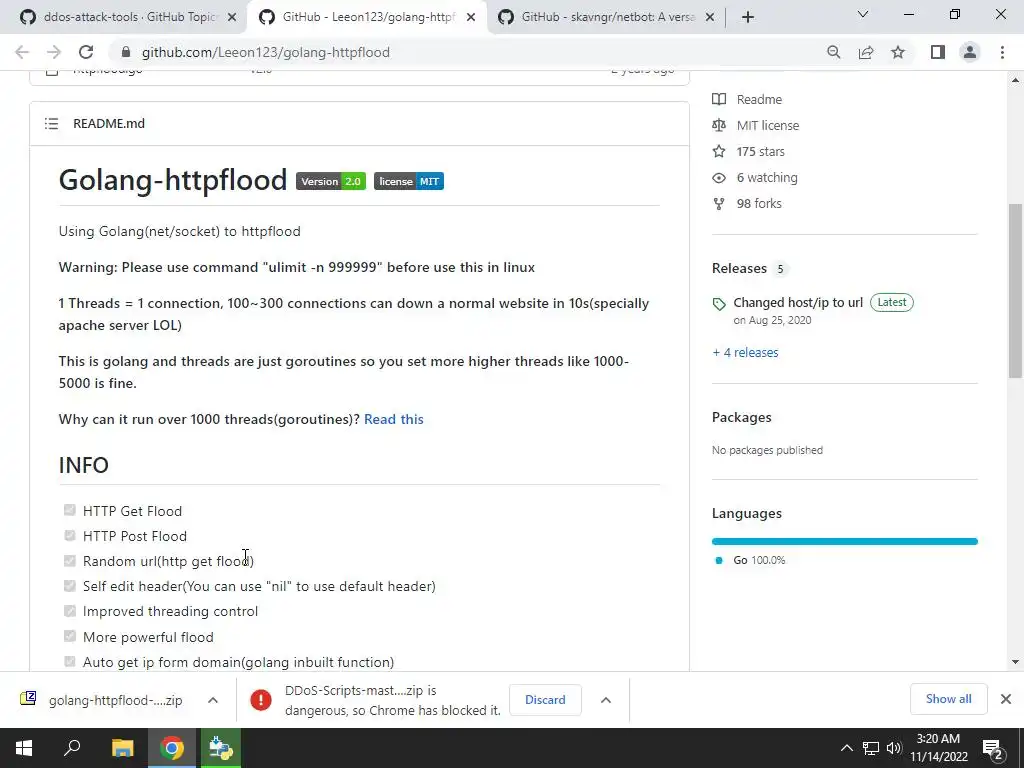
Task: Click the MIT license scales icon
Action: coord(719,125)
